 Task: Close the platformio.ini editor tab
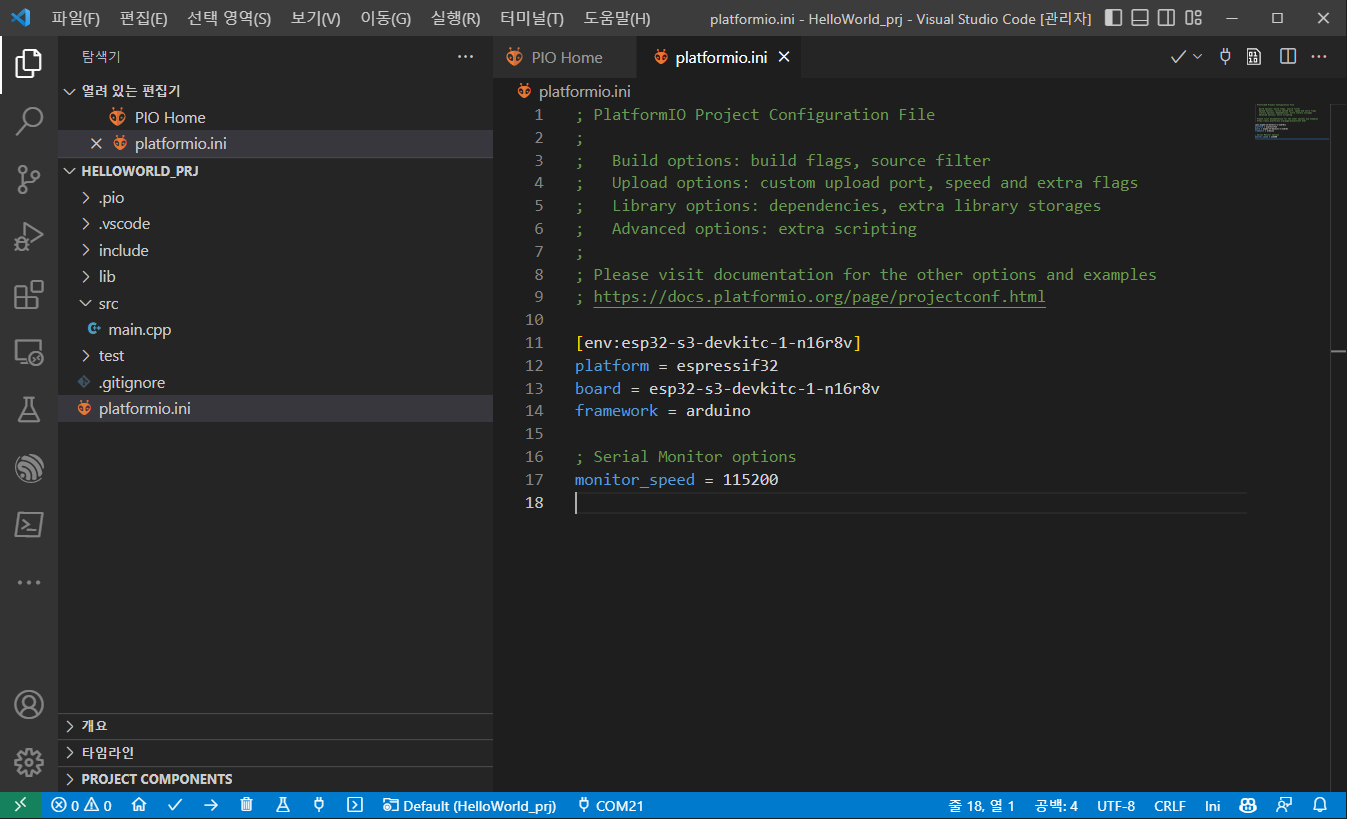pyautogui.click(x=784, y=57)
